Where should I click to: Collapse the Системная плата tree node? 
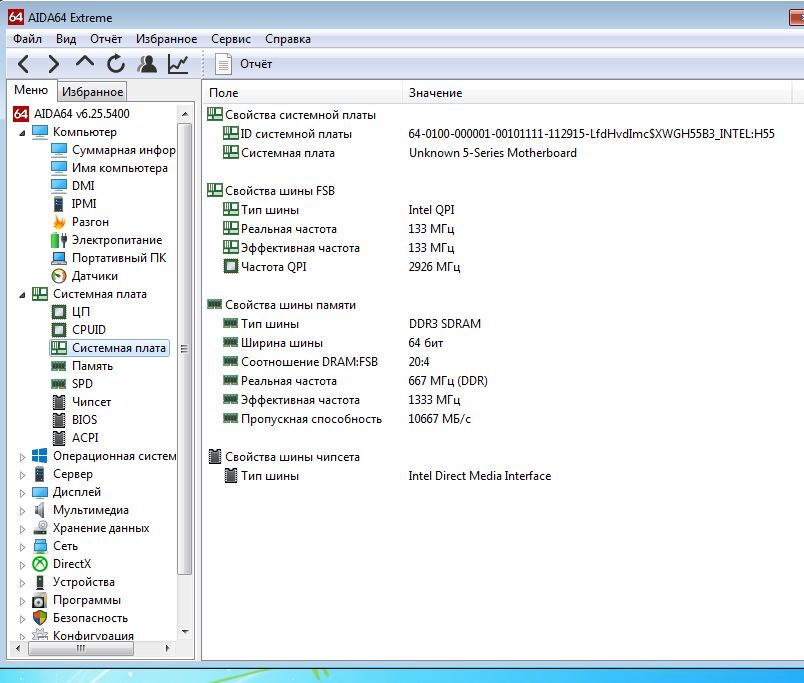pos(23,294)
